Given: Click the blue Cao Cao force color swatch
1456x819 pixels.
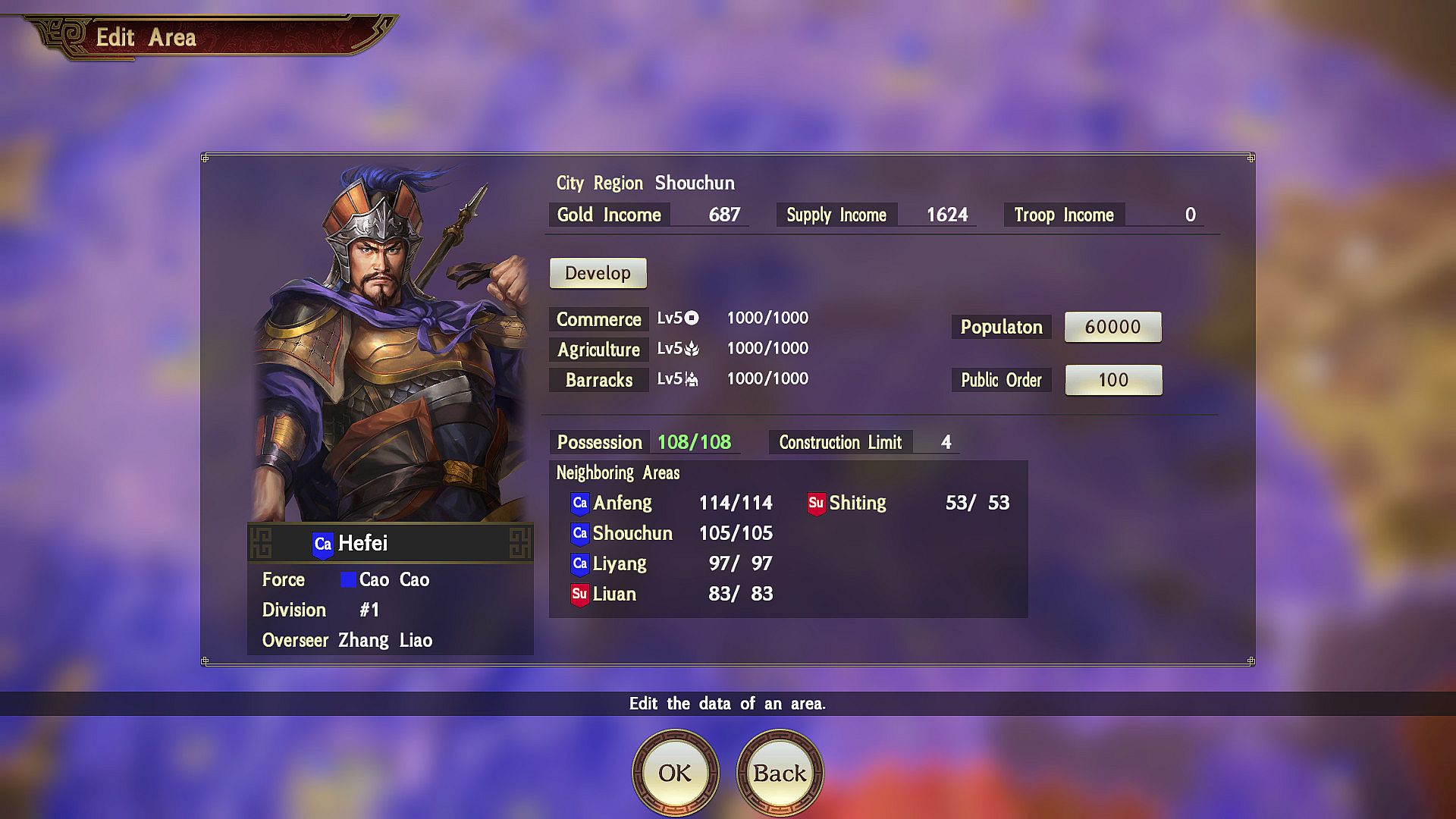Looking at the screenshot, I should (x=348, y=579).
